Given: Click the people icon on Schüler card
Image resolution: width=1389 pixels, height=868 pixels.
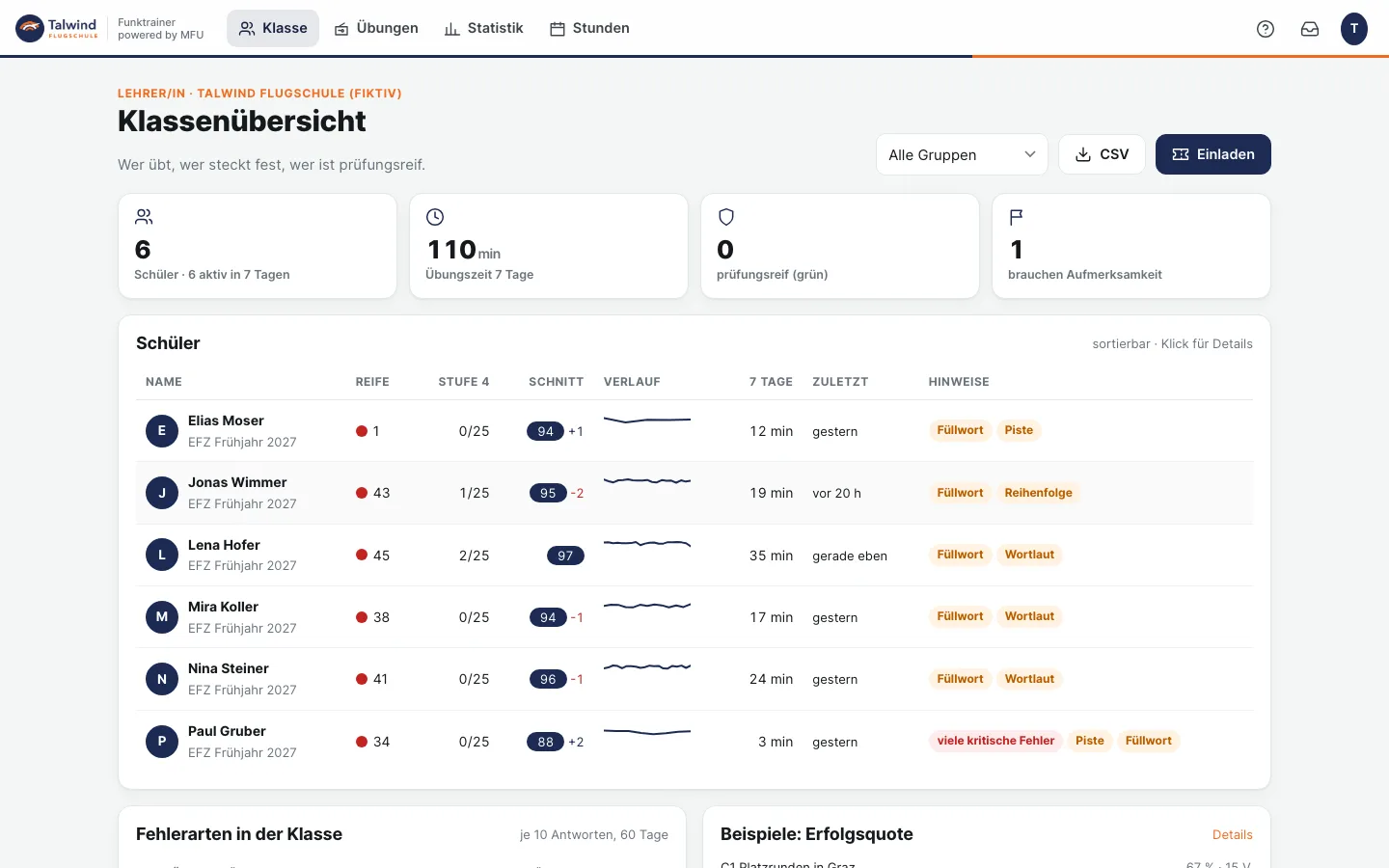Looking at the screenshot, I should (x=144, y=217).
